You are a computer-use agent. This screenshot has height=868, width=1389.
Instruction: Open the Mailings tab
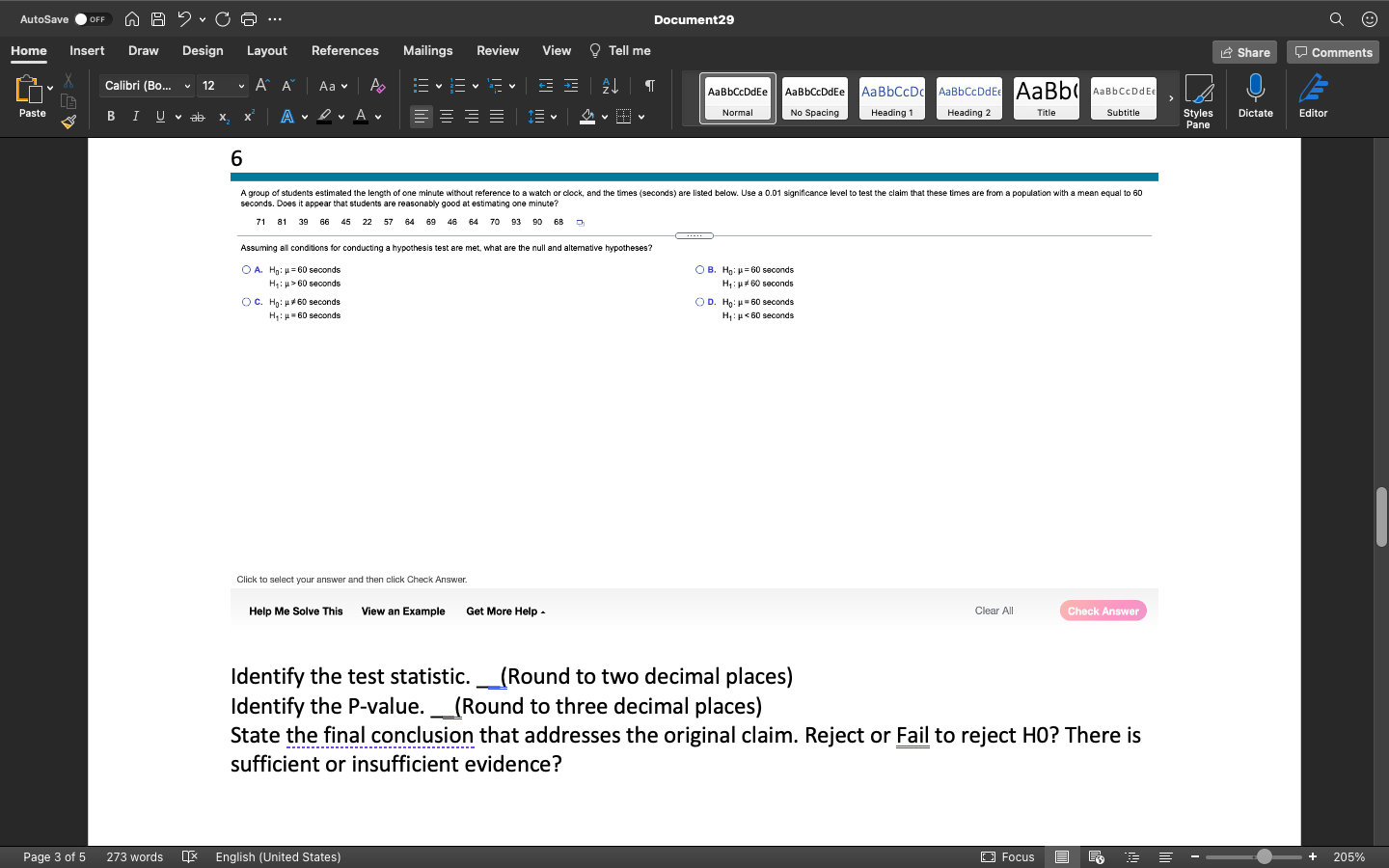pos(427,50)
